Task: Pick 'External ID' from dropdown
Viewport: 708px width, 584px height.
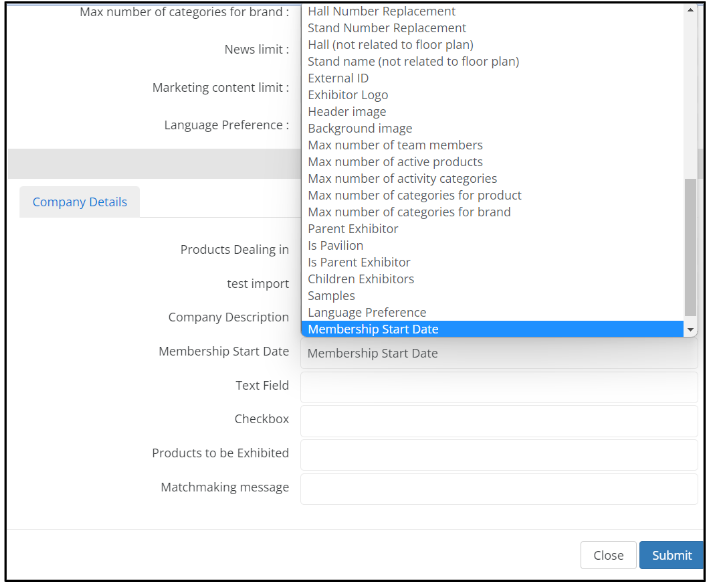Action: pyautogui.click(x=338, y=78)
